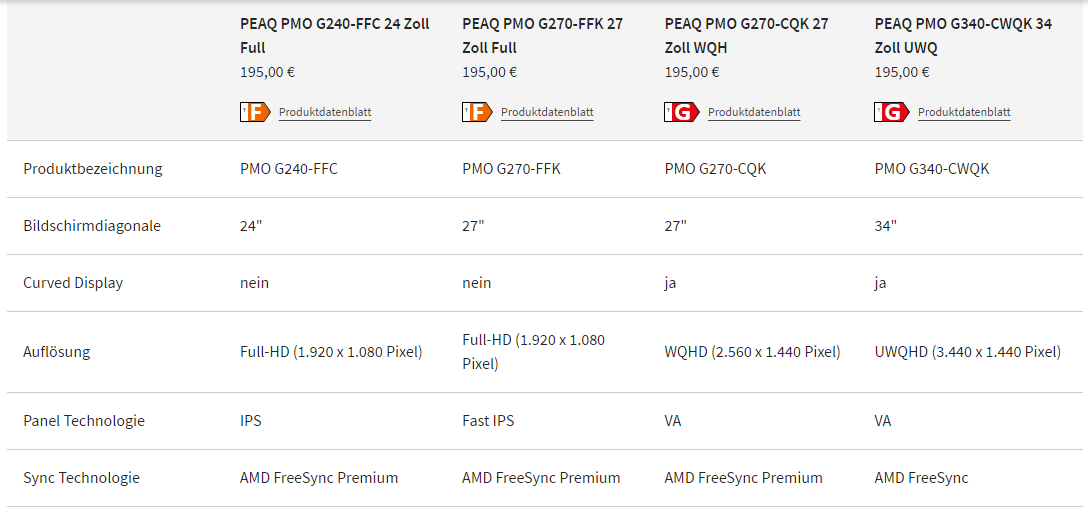1088x516 pixels.
Task: Click the Bildschirmdiagonale row label
Action: pos(92,226)
